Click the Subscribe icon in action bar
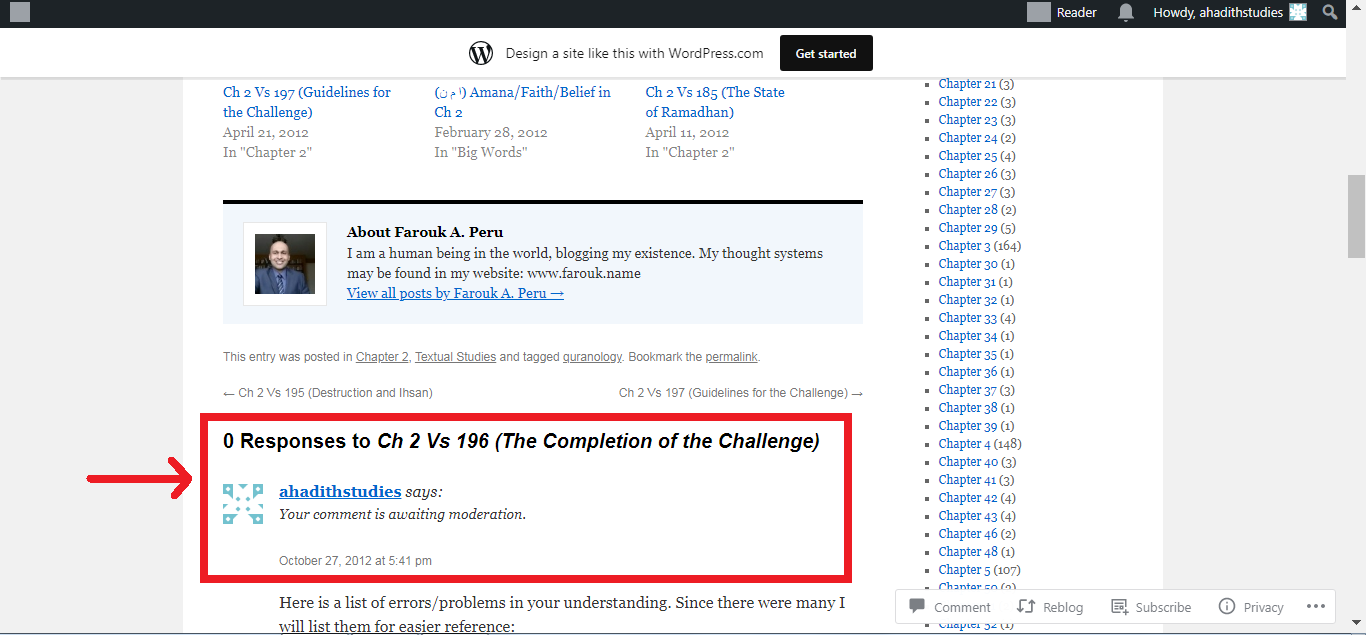The image size is (1366, 635). coord(1119,606)
